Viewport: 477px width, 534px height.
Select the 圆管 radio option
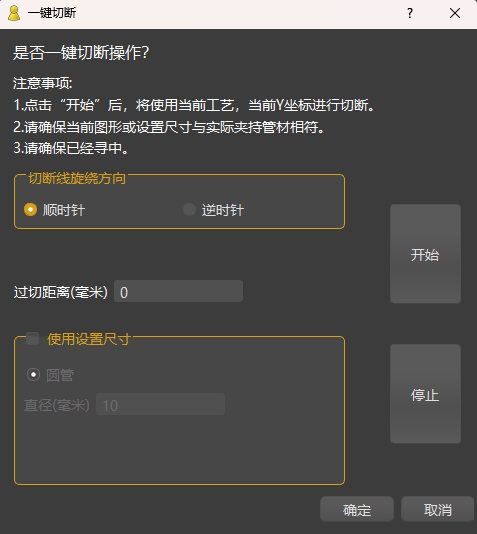click(33, 375)
